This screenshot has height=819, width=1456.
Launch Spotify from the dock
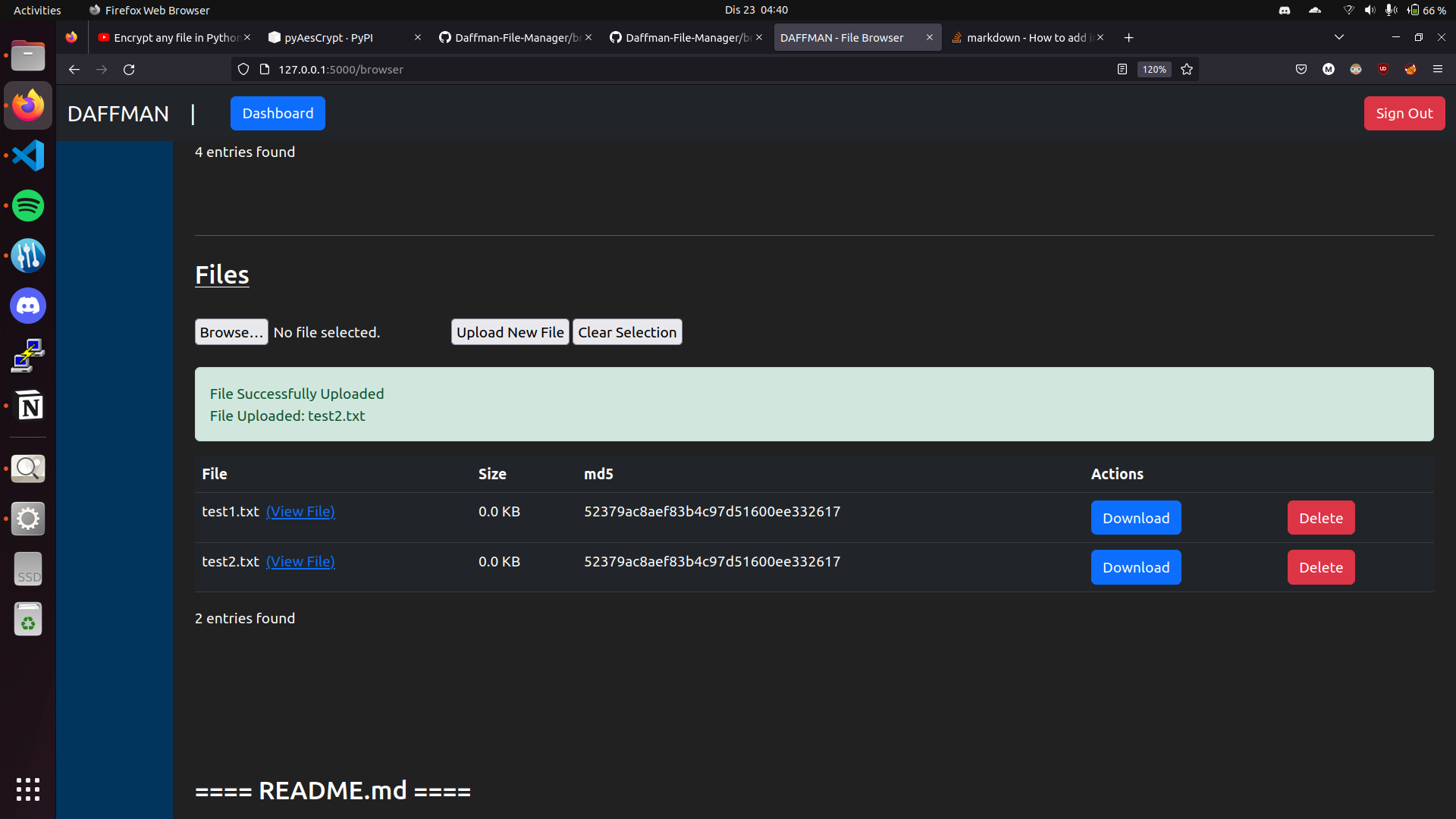(27, 206)
